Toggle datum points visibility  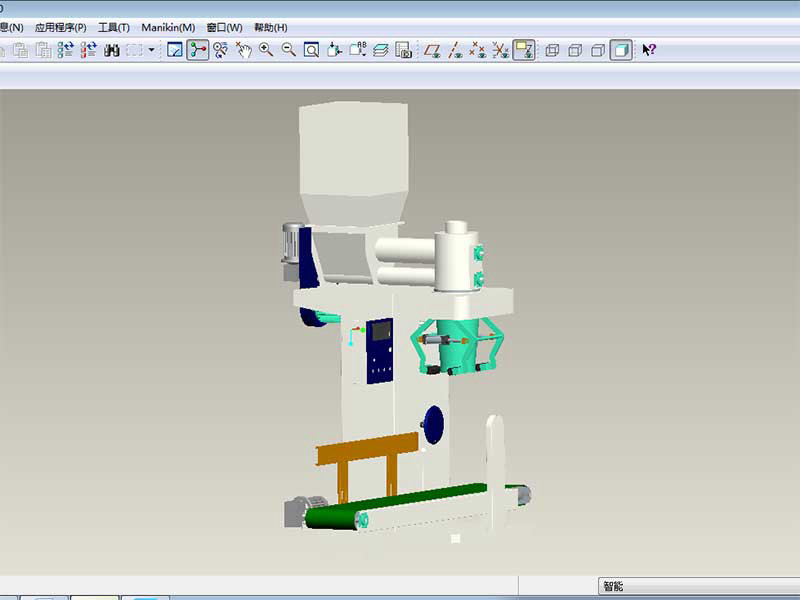(478, 50)
